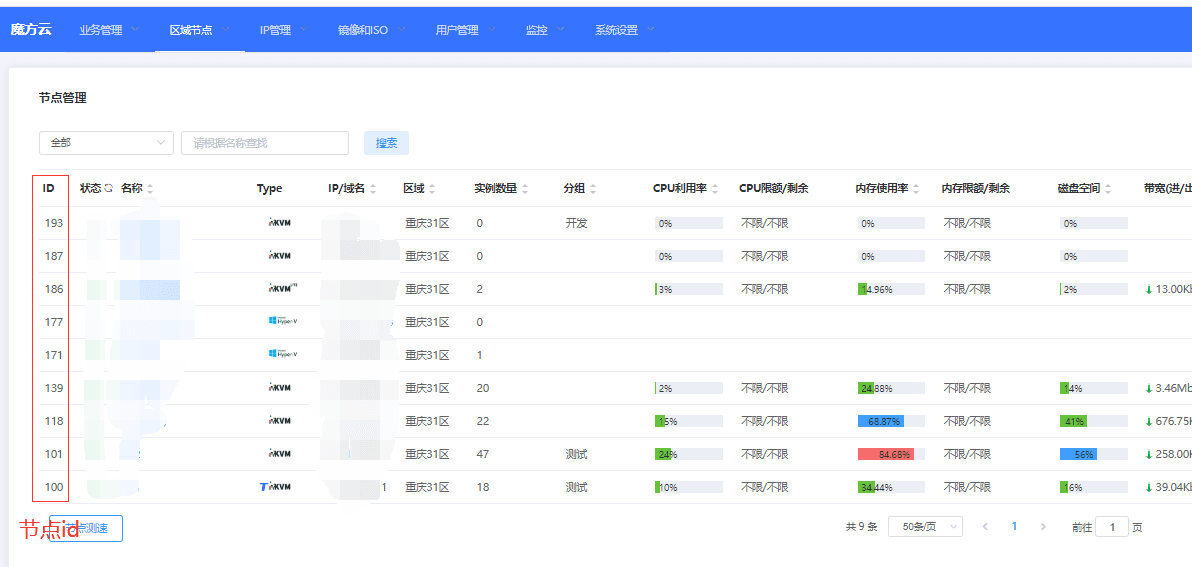1192x567 pixels.
Task: Click the 开发 group in row 193
Action: click(x=576, y=223)
